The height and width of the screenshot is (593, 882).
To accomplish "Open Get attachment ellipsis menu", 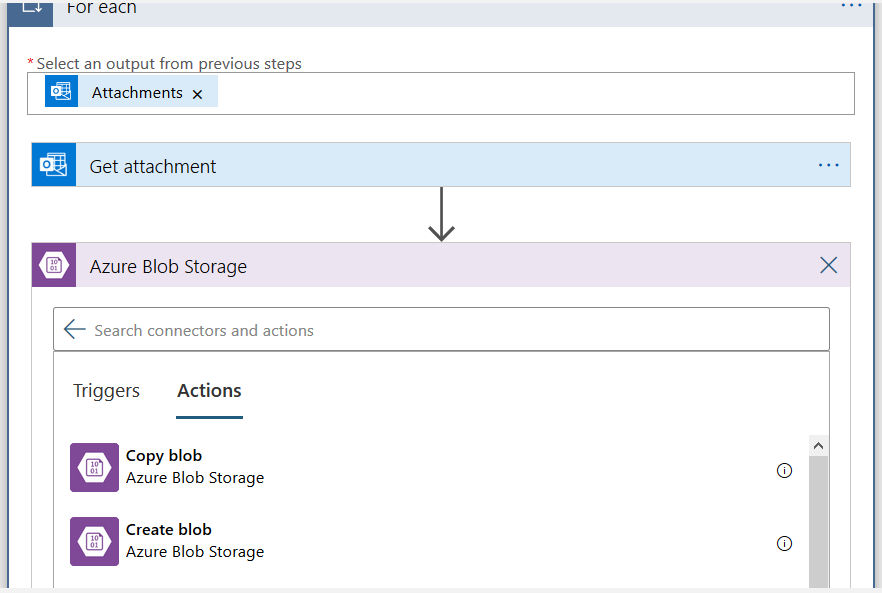I will 829,165.
